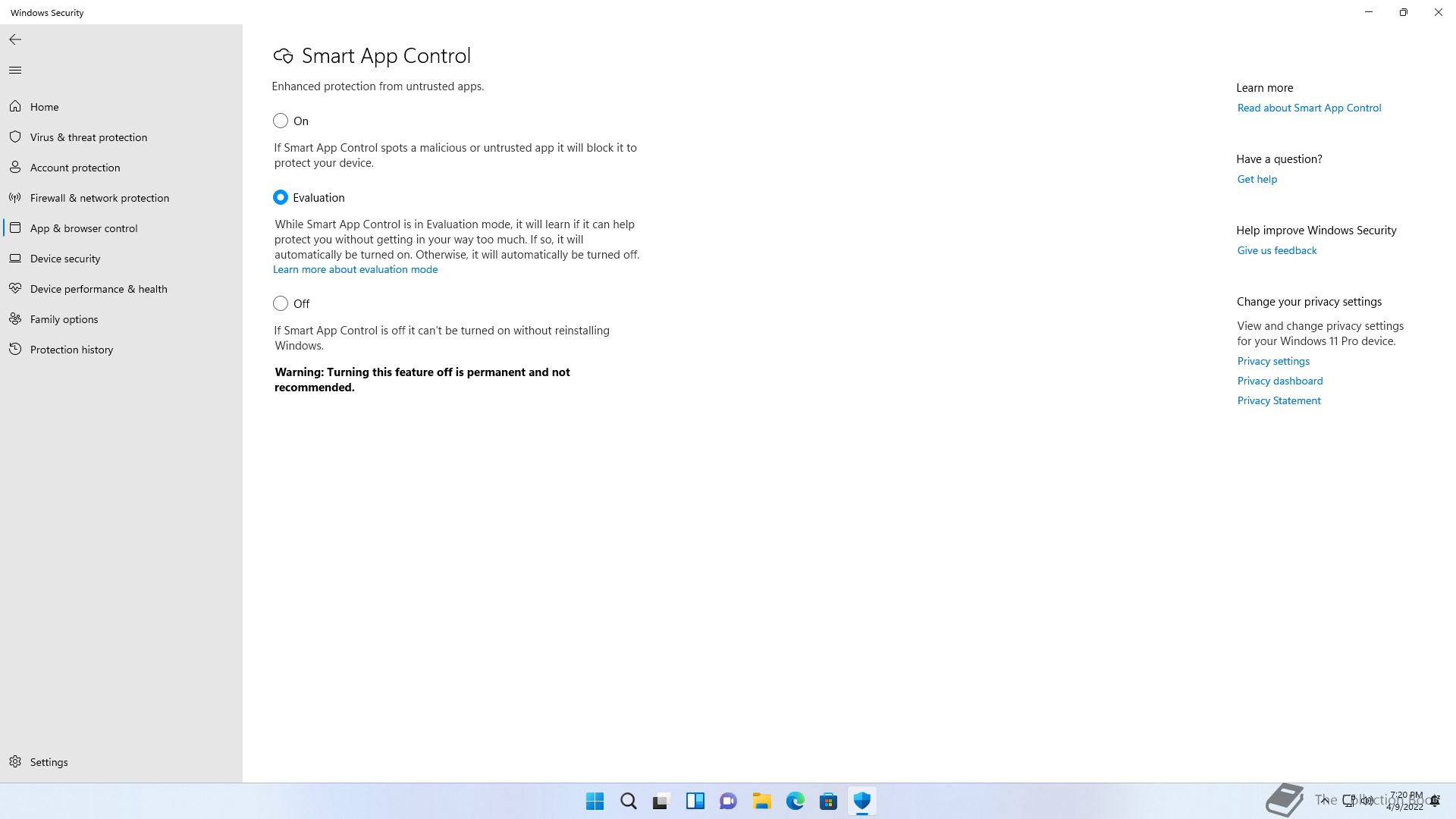Click the Home house icon
Screen dimensions: 1456x819
(15, 106)
